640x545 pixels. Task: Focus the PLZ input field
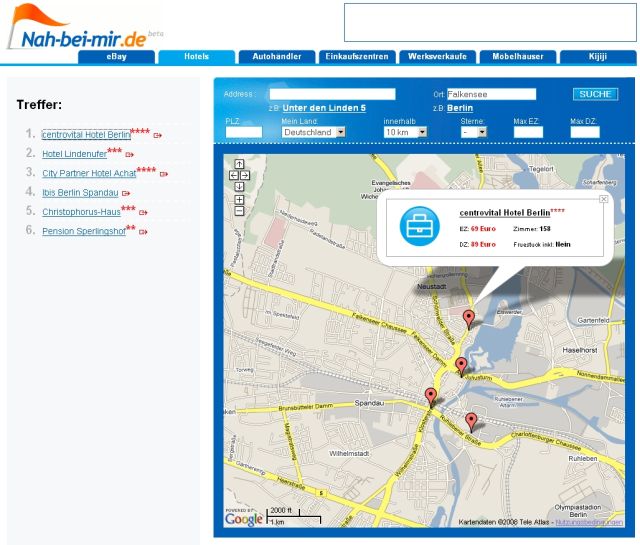coord(244,132)
